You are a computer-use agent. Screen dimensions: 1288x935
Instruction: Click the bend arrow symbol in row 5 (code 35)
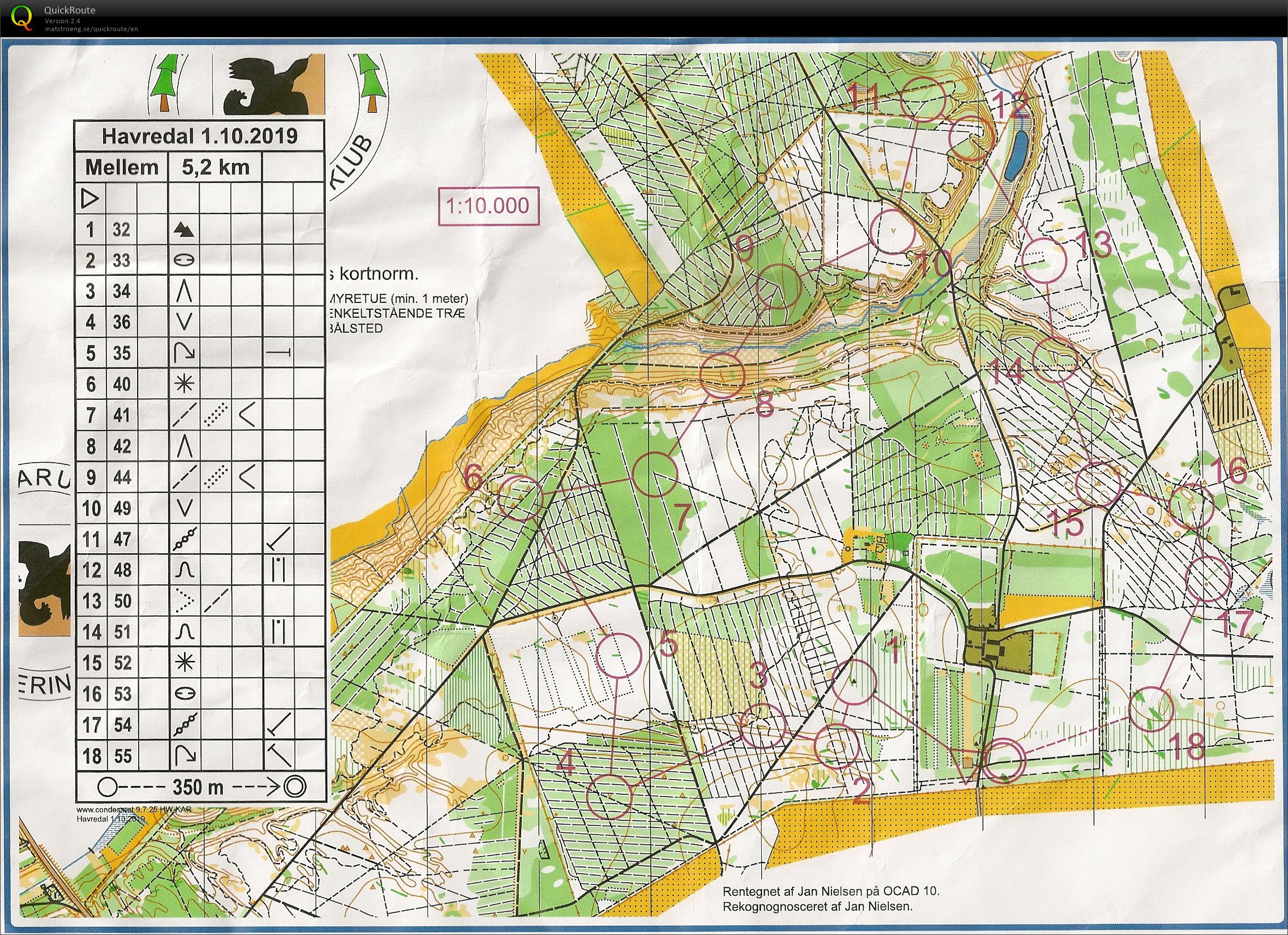tap(184, 353)
